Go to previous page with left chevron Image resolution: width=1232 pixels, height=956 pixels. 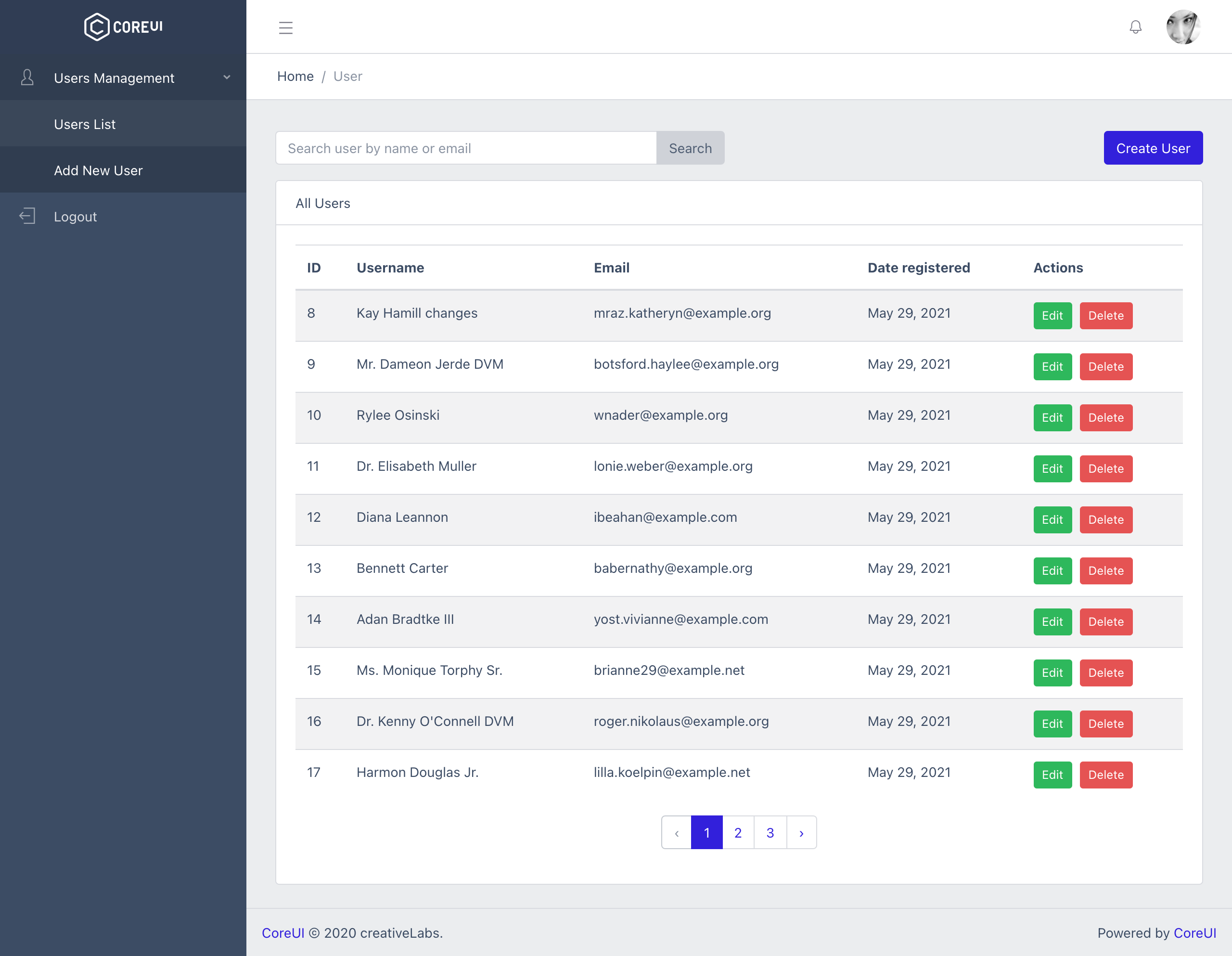point(676,832)
